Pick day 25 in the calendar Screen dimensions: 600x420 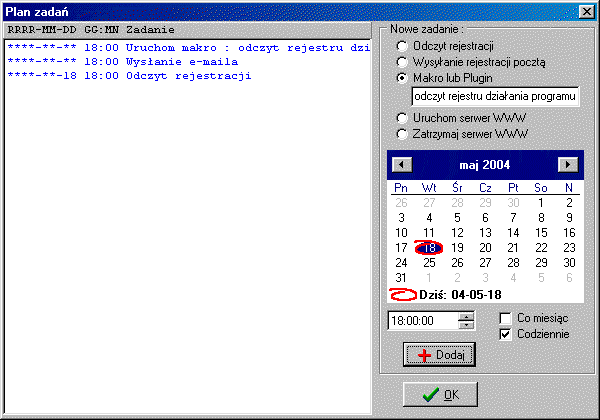(429, 262)
